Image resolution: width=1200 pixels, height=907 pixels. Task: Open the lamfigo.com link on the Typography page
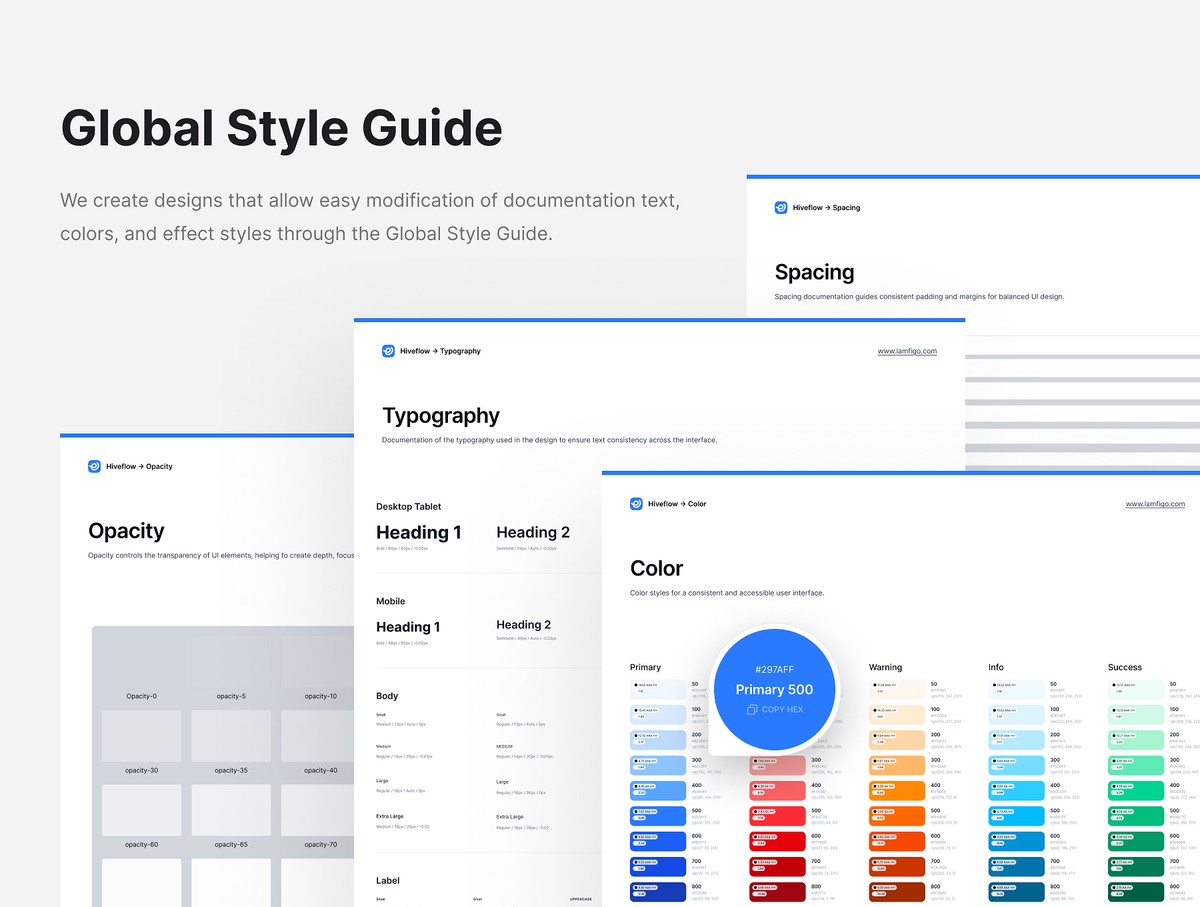(907, 351)
